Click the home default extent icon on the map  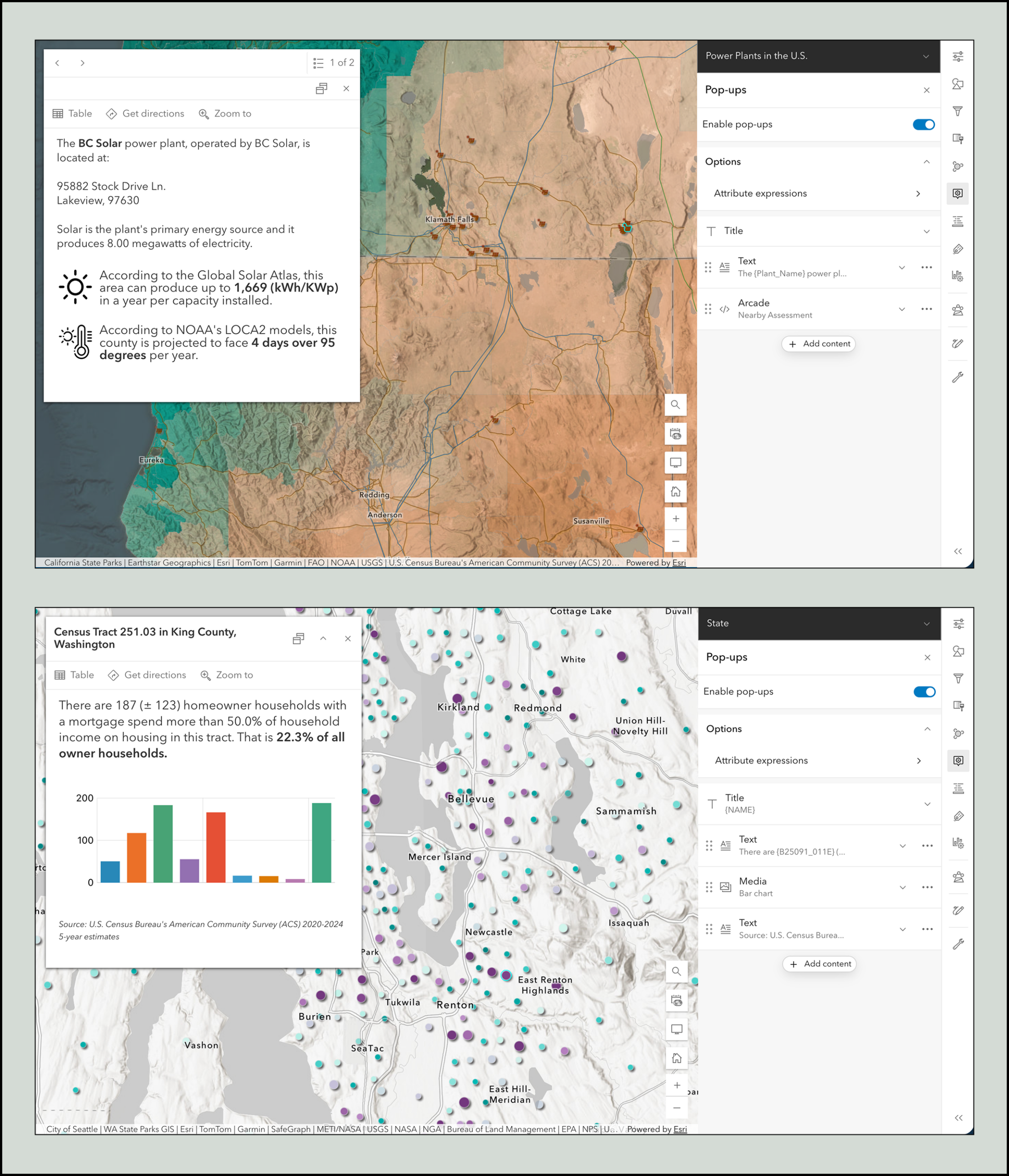click(x=675, y=491)
